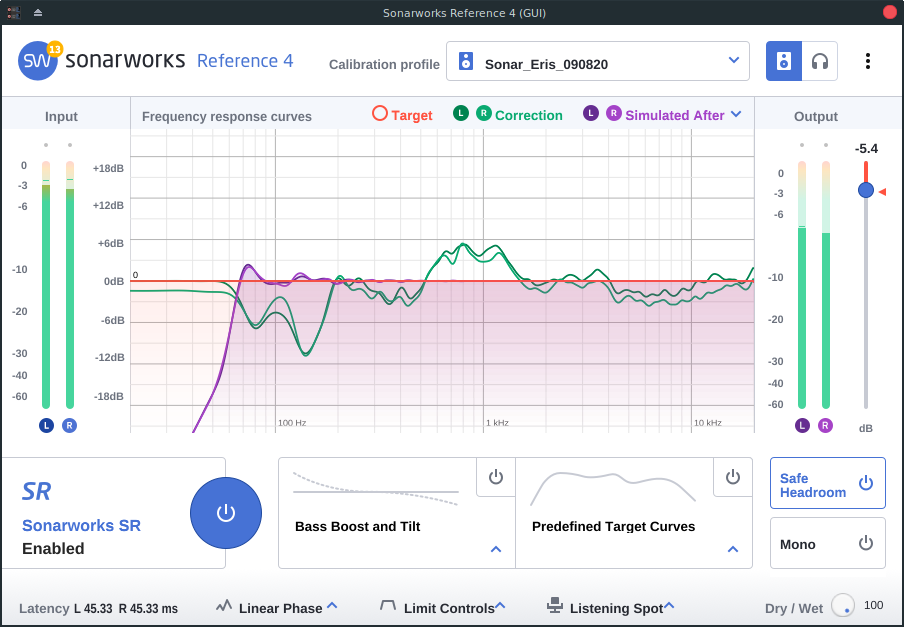Click the Target legend label
Viewport: 904px width, 627px height.
[412, 115]
